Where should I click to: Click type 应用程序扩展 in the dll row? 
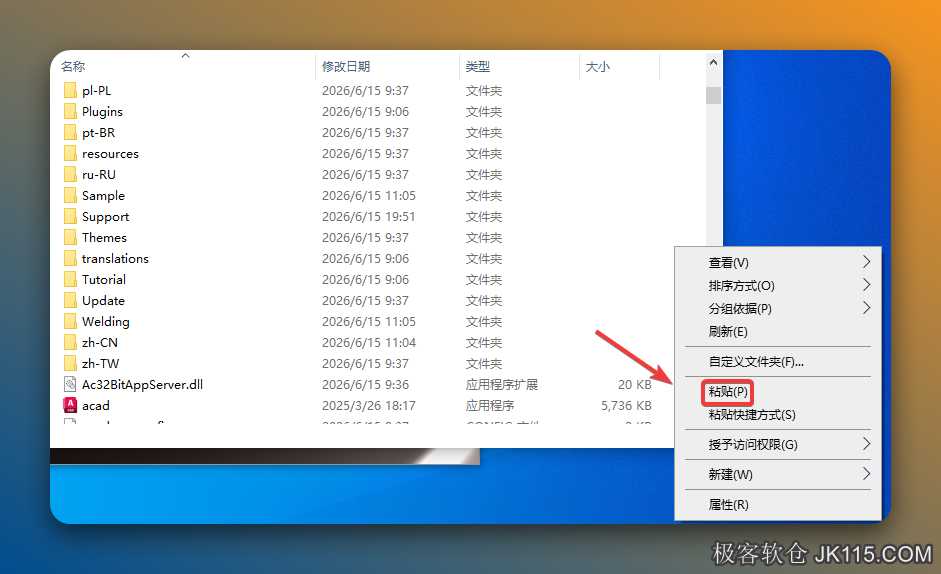click(x=502, y=385)
